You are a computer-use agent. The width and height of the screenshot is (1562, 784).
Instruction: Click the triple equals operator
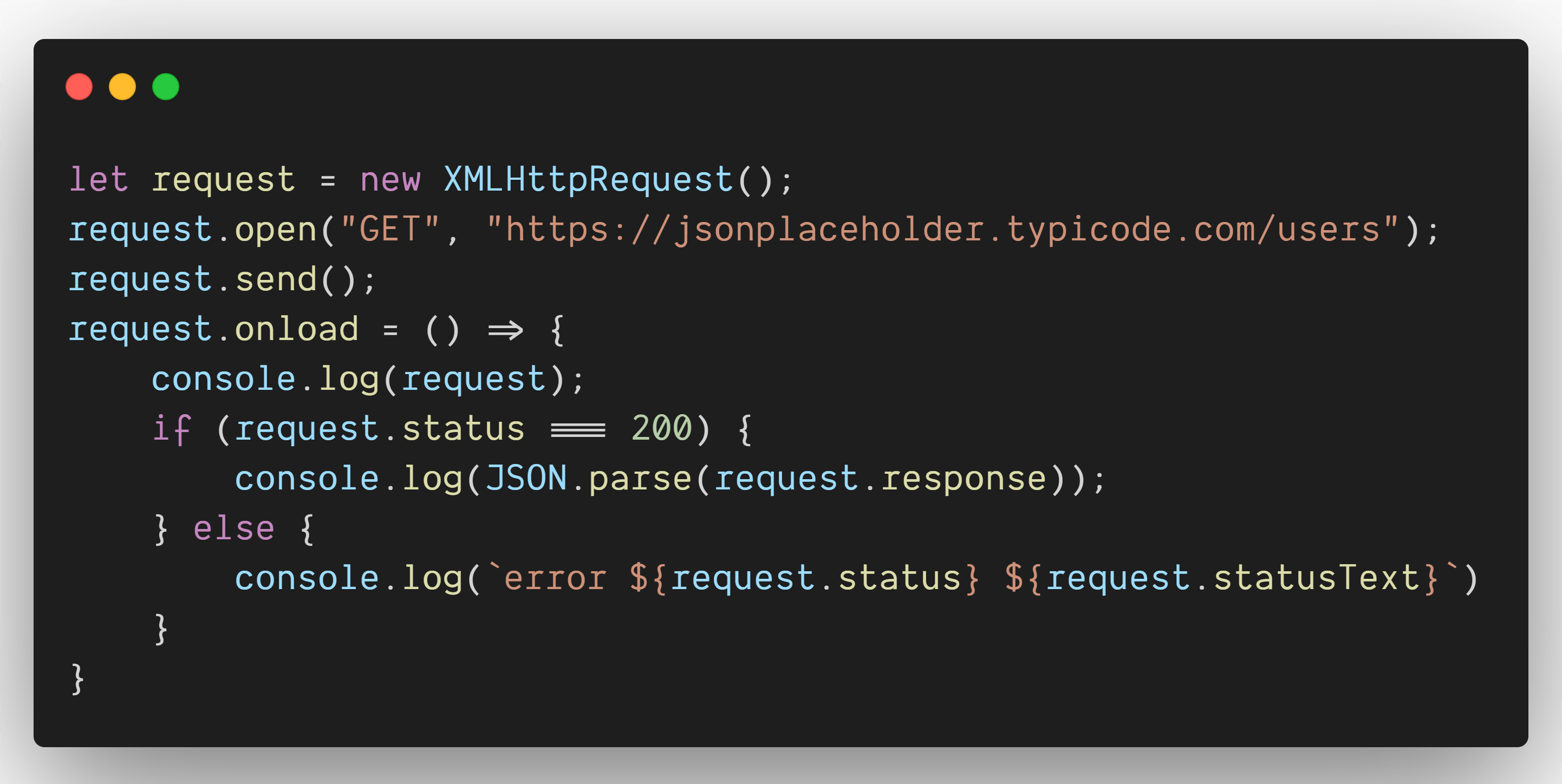tap(578, 430)
